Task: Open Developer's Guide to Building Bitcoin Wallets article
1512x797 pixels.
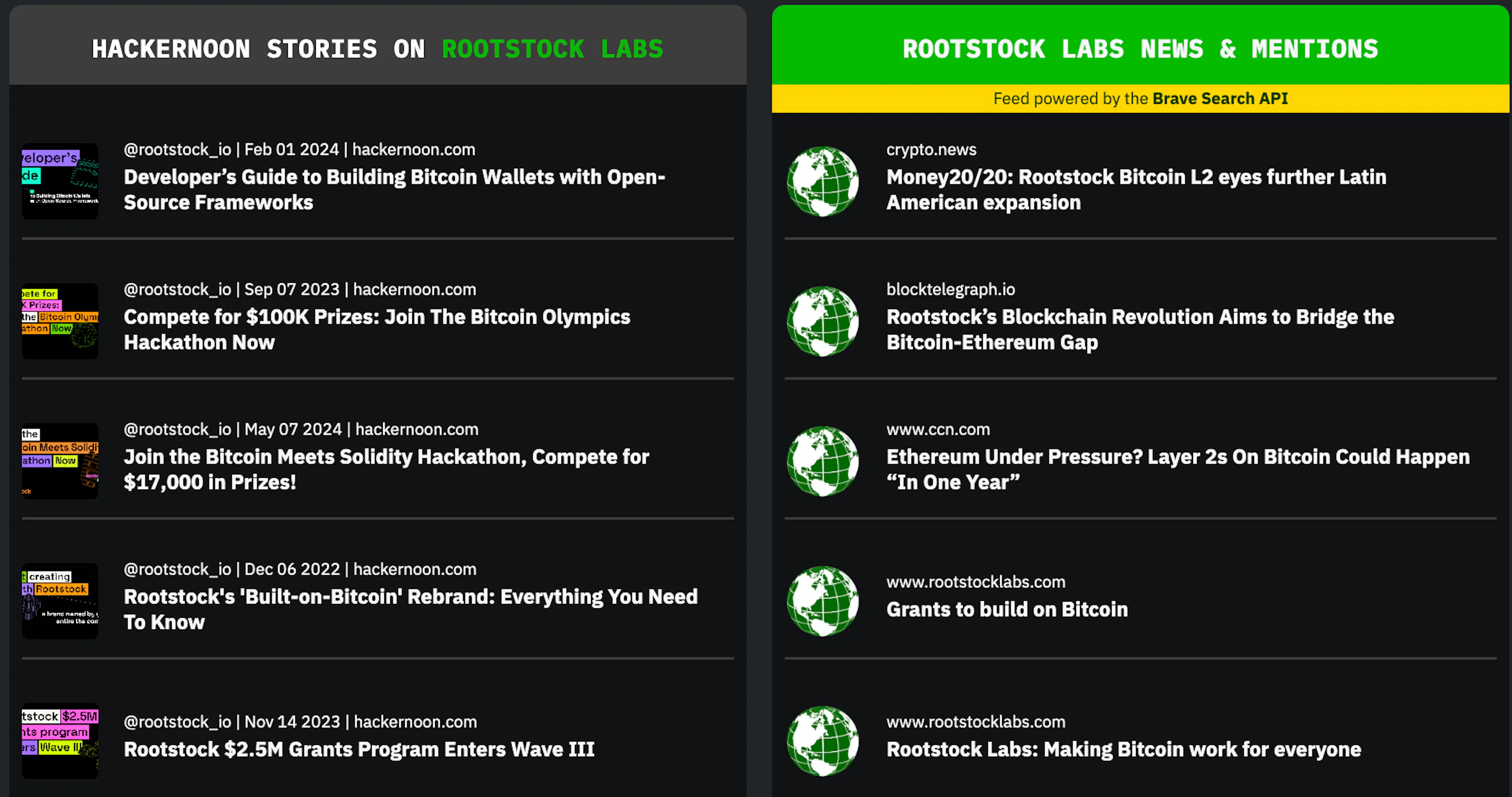Action: [395, 189]
